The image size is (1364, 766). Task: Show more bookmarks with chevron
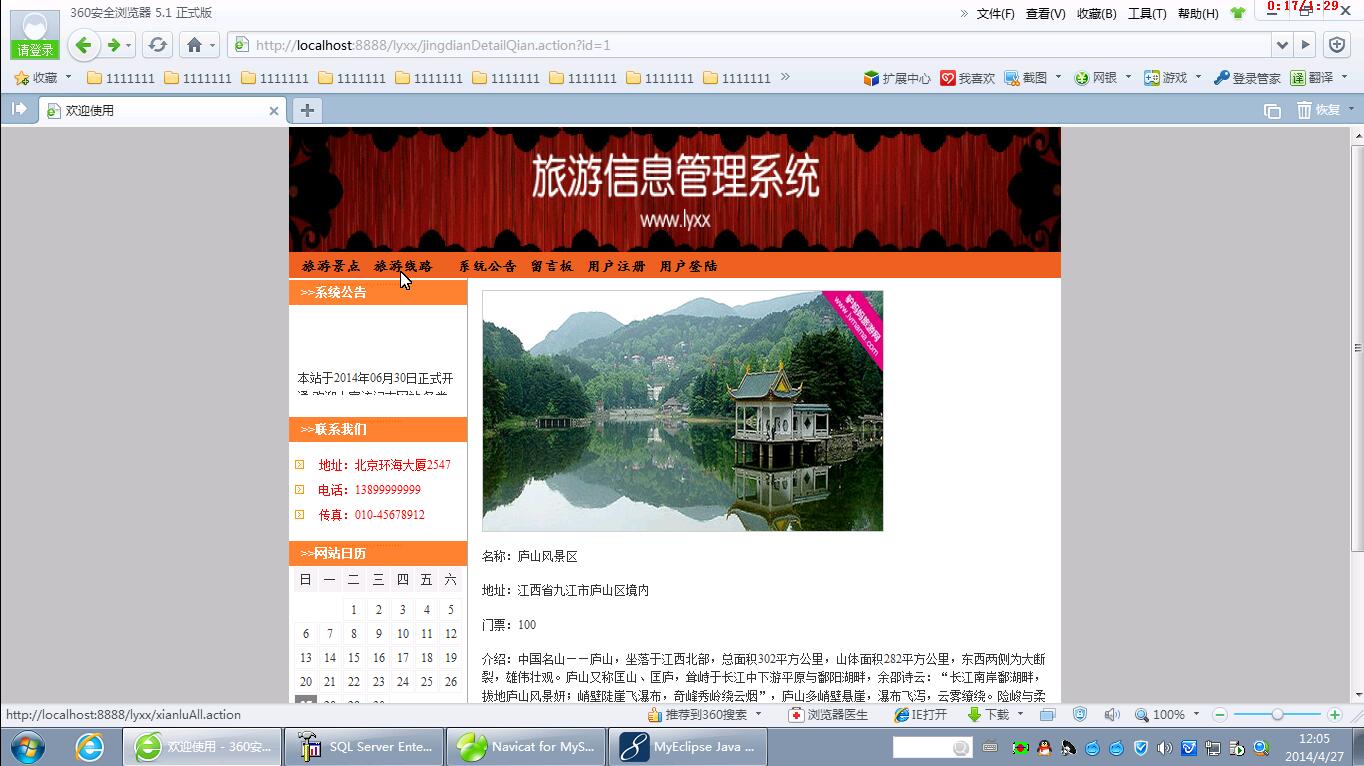785,77
